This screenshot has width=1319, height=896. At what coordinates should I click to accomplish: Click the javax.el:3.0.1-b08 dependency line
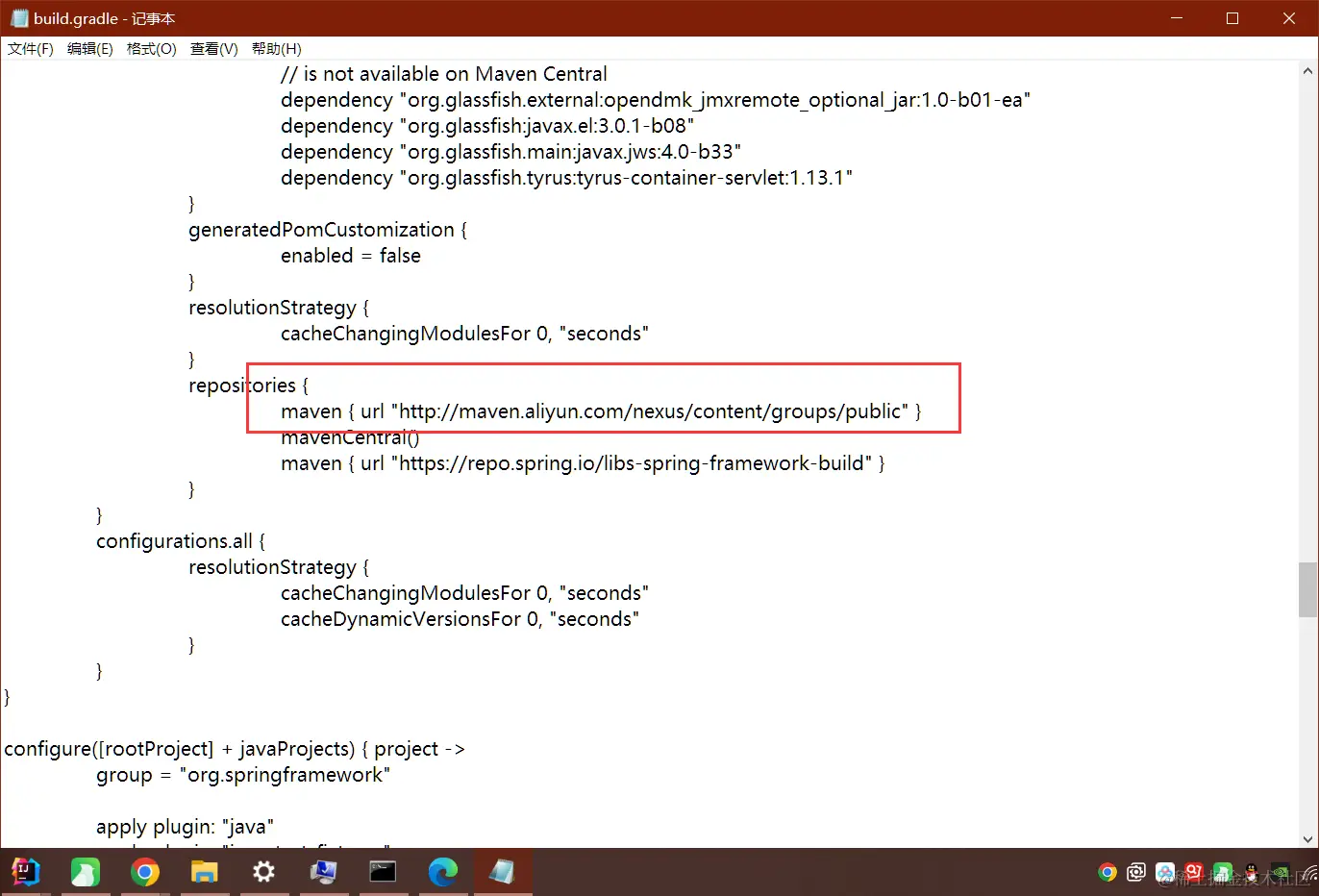pos(487,126)
